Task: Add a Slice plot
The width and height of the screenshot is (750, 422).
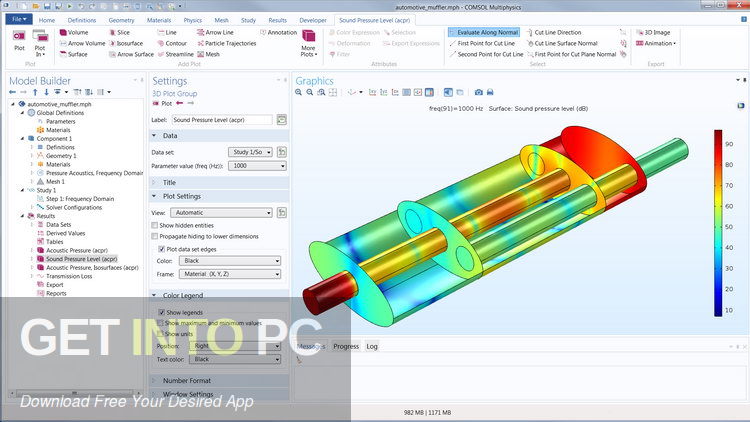Action: coord(120,33)
